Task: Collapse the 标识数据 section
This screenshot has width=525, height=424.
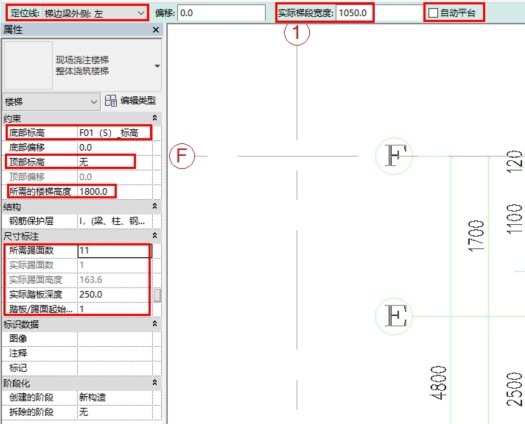Action: (155, 324)
